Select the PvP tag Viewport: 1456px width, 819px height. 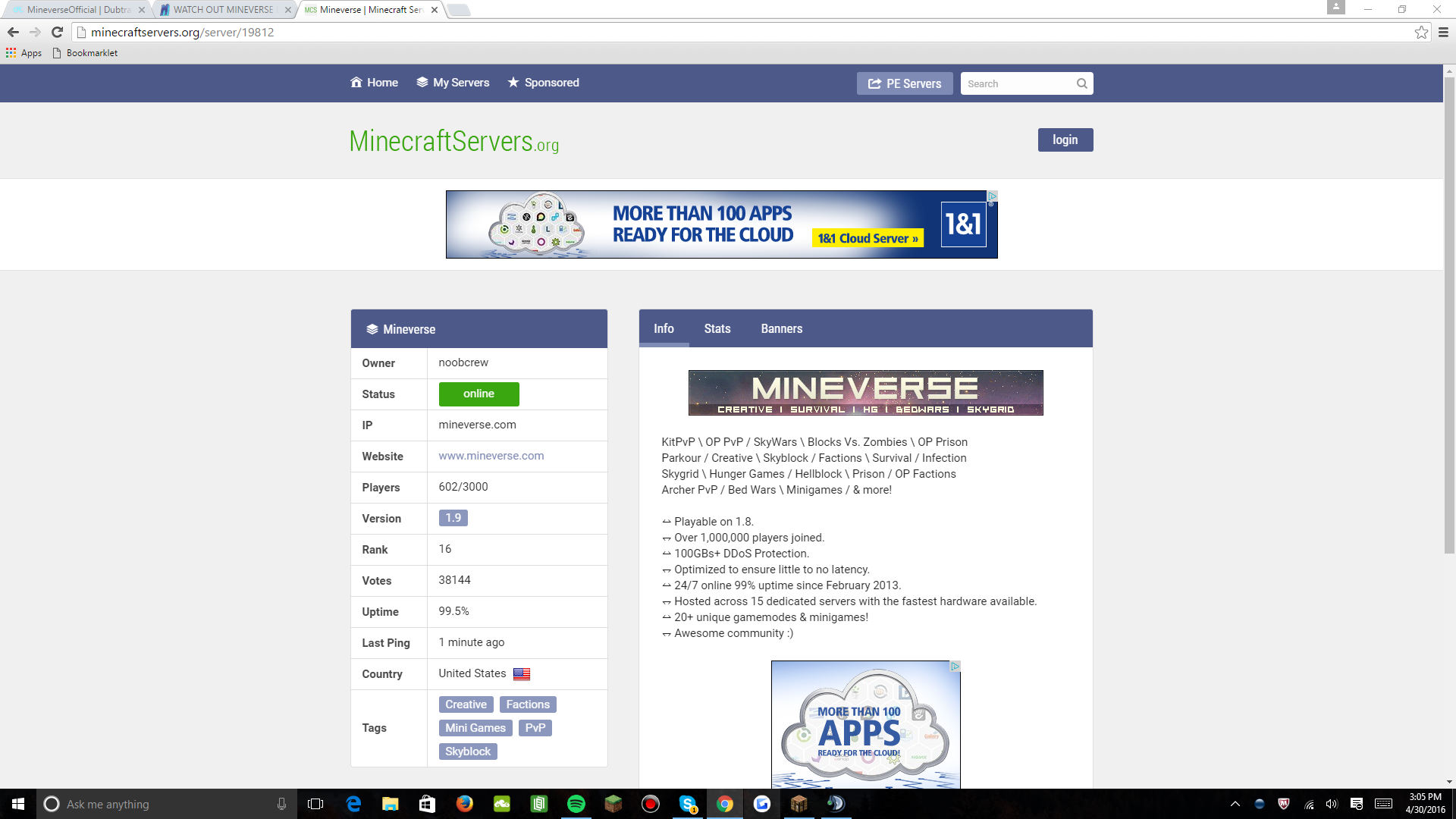pos(535,728)
